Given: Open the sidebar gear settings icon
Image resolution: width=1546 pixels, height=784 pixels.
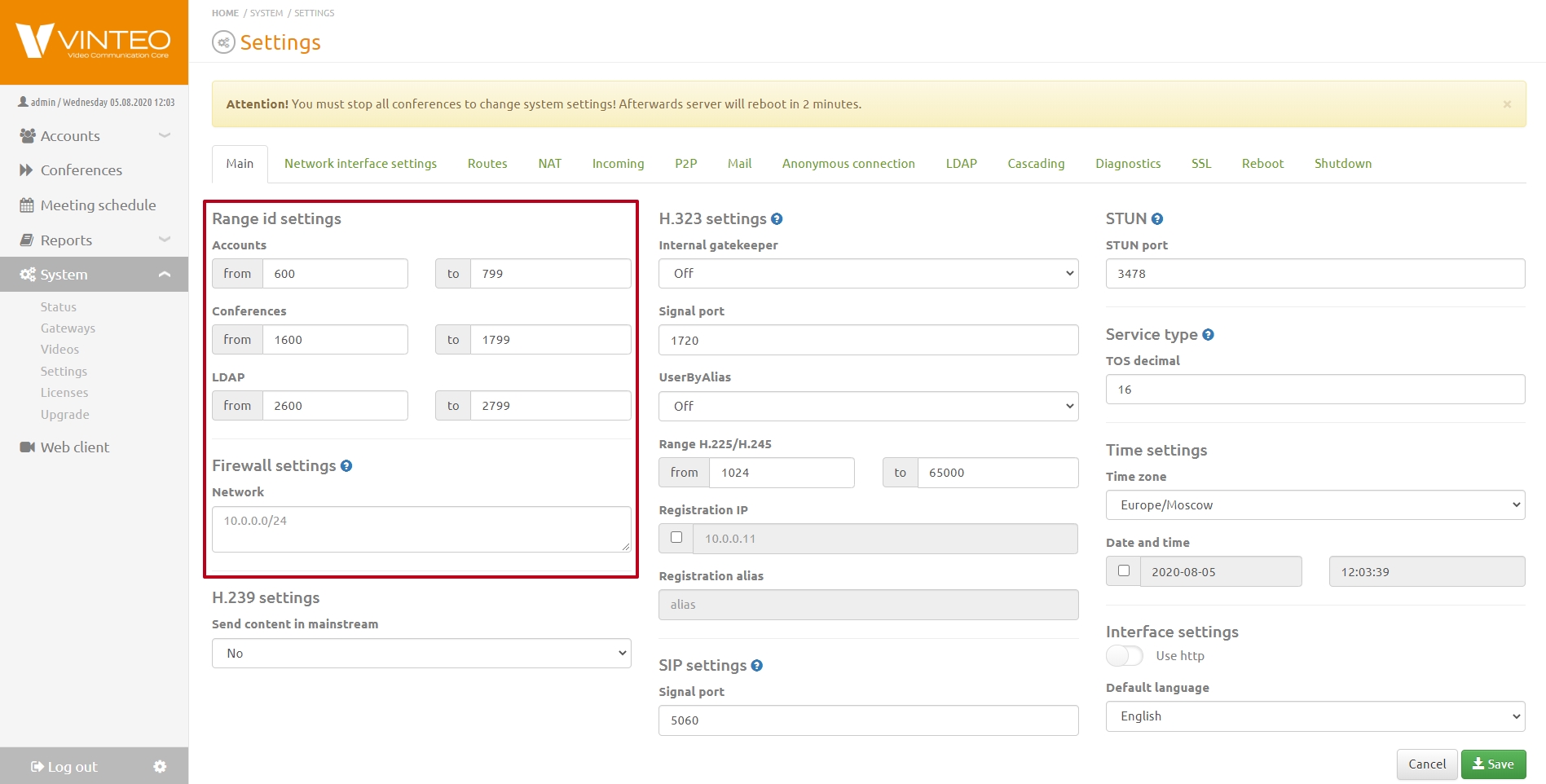Looking at the screenshot, I should pyautogui.click(x=160, y=767).
